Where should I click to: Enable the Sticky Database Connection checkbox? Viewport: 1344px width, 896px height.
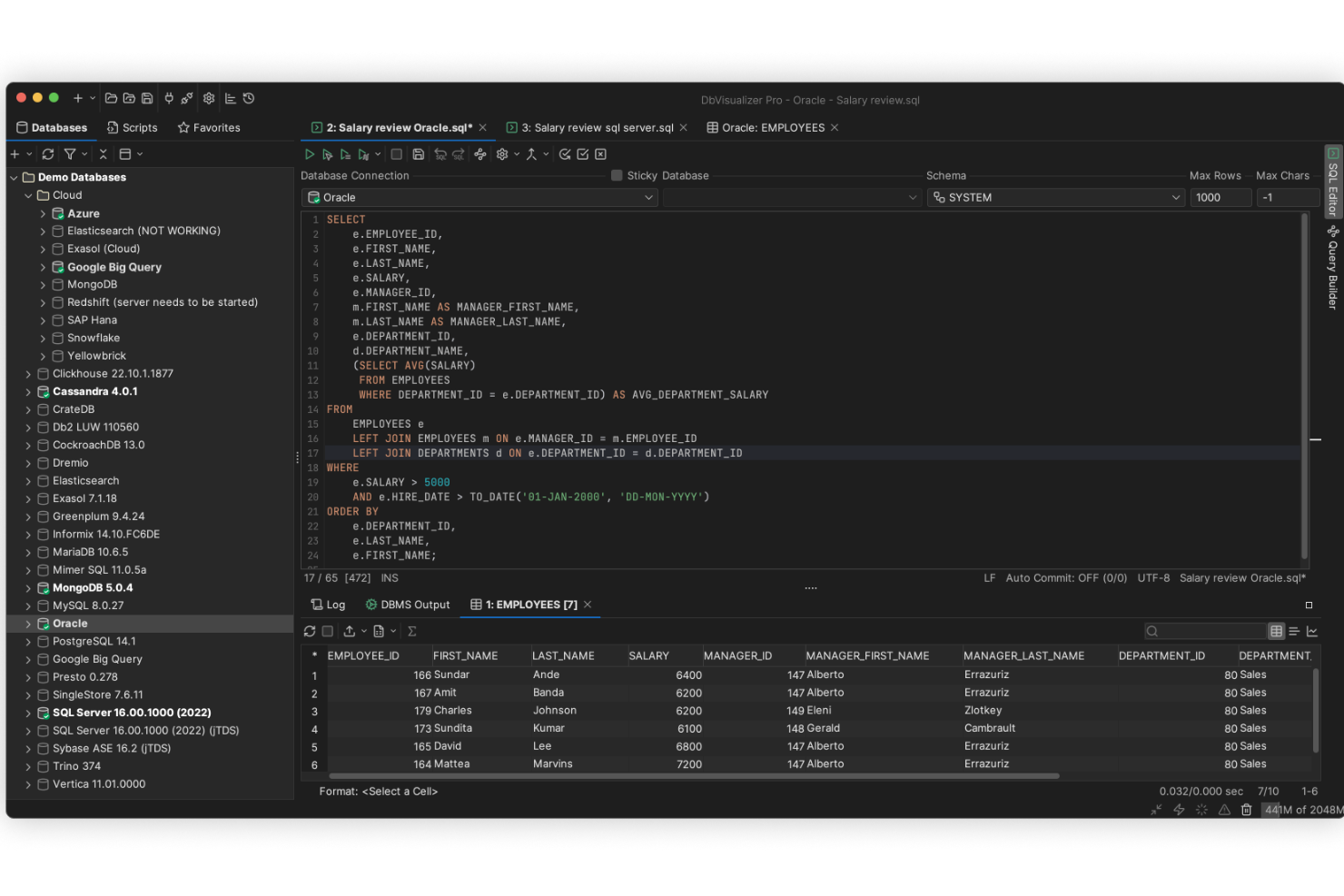tap(616, 175)
